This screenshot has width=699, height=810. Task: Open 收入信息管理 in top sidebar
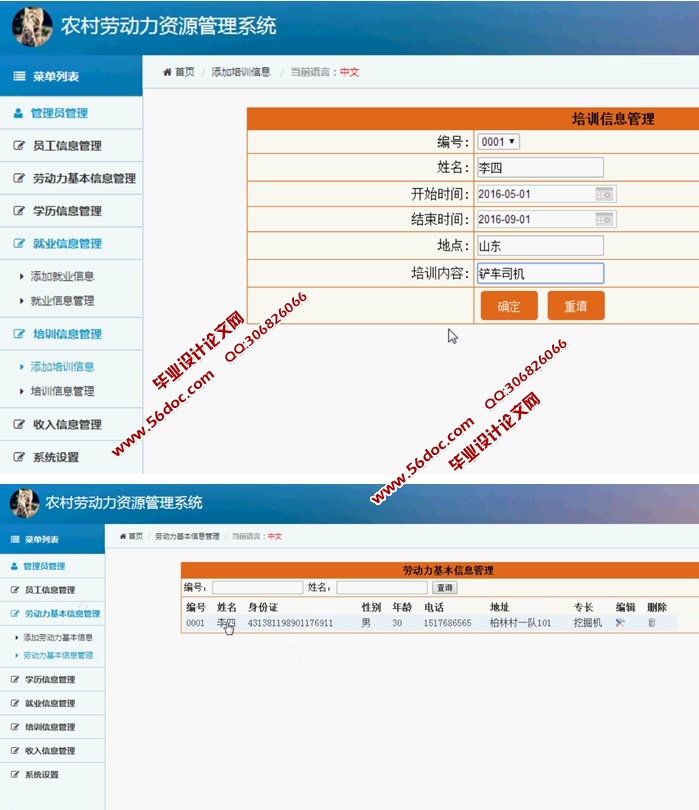pos(66,424)
